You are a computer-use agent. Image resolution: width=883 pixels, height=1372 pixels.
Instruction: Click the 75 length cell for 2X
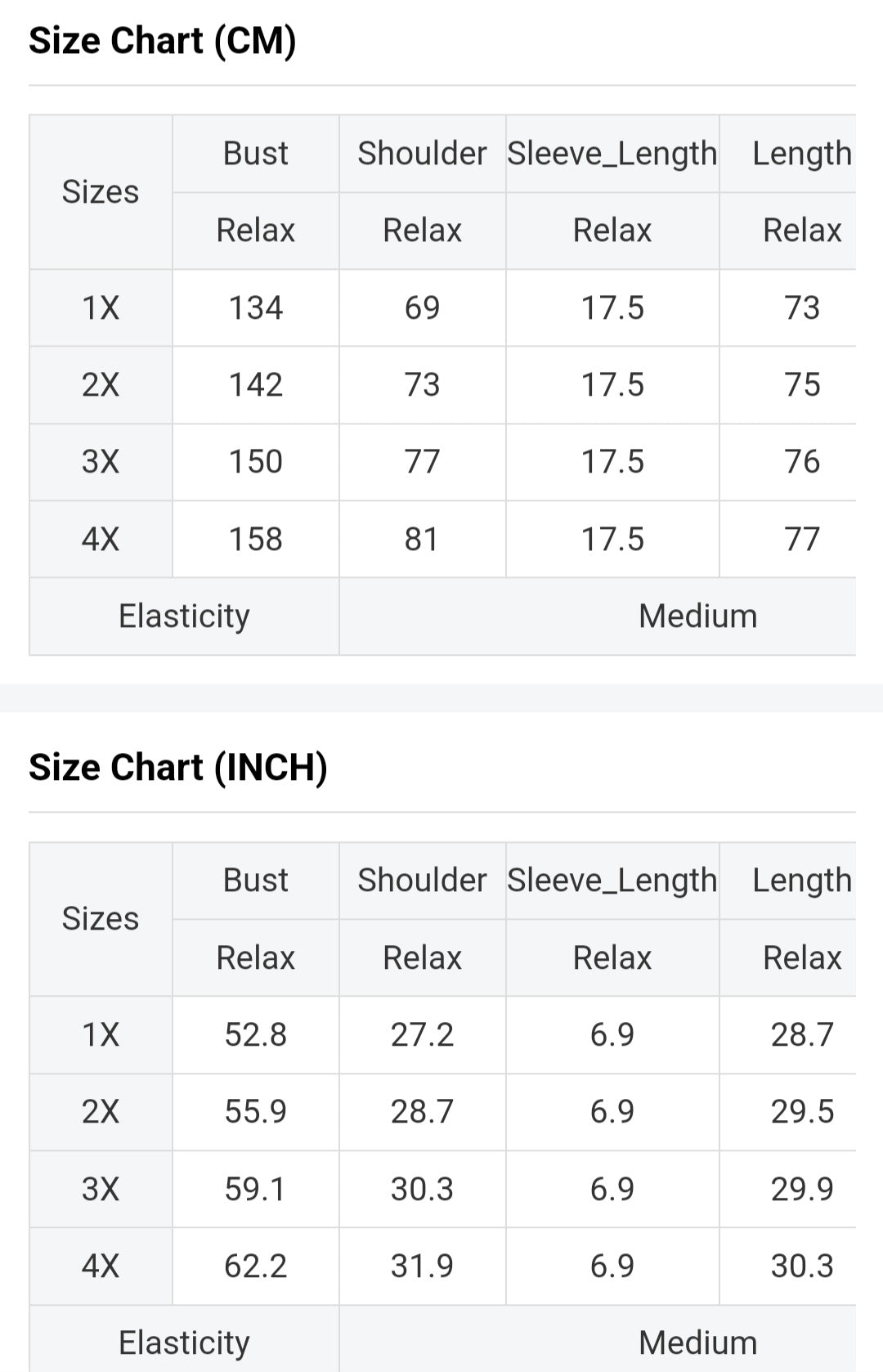click(801, 385)
